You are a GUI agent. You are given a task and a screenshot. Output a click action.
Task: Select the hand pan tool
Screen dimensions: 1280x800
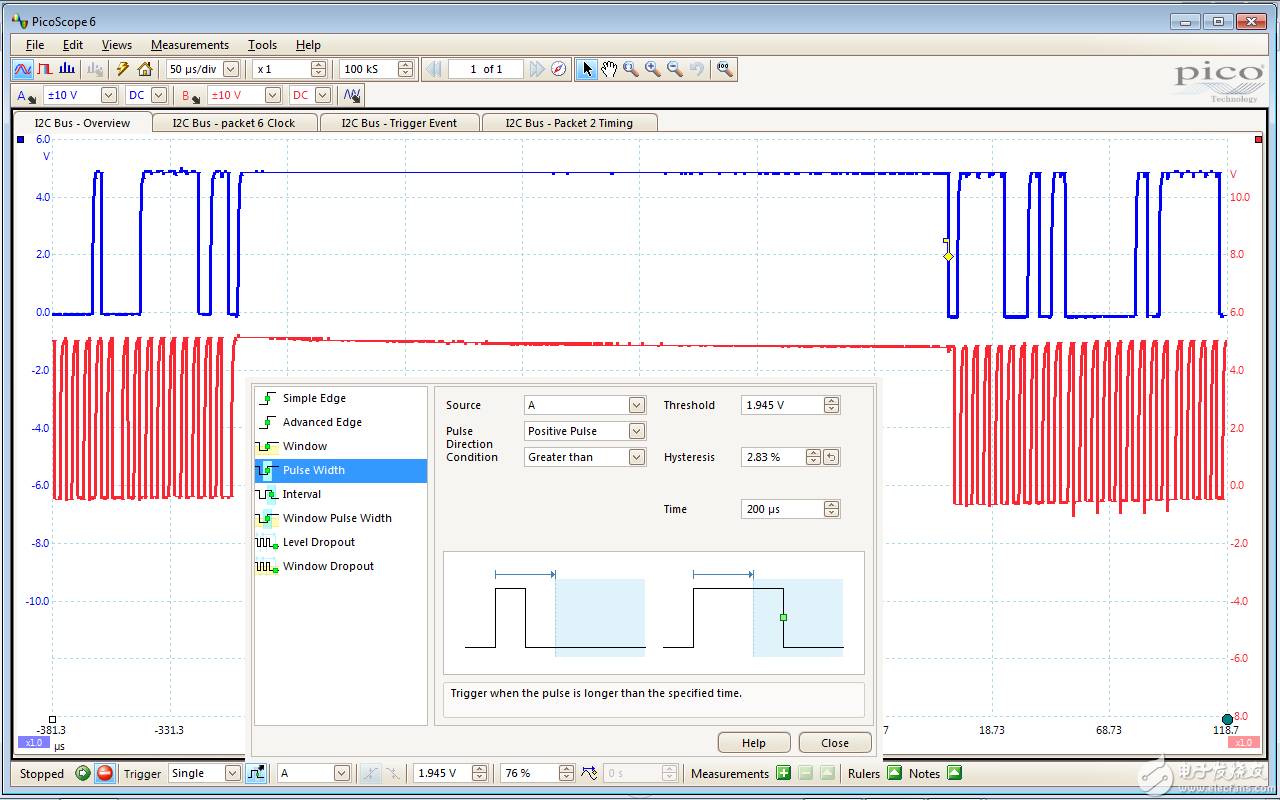click(609, 69)
